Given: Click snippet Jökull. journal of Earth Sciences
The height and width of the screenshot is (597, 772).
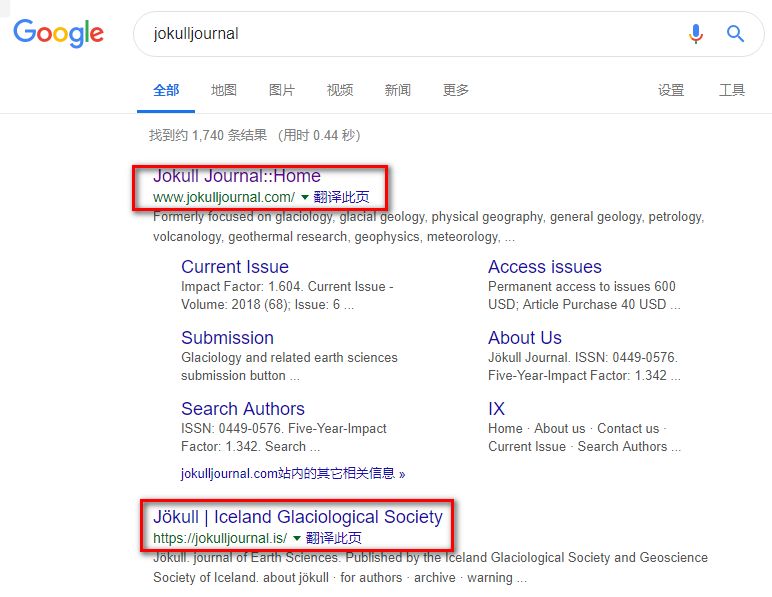Looking at the screenshot, I should click(x=246, y=558).
